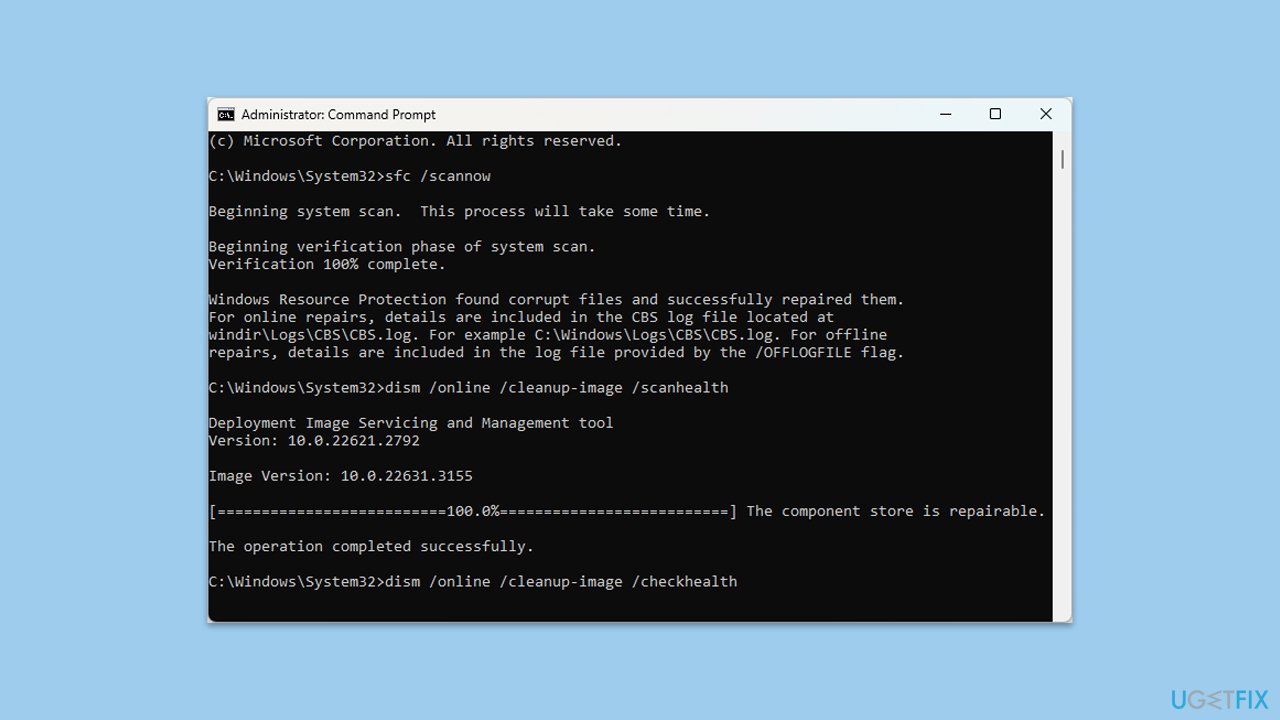Click '(c) Microsoft Corporation. All rights reserved.' line

[x=415, y=141]
